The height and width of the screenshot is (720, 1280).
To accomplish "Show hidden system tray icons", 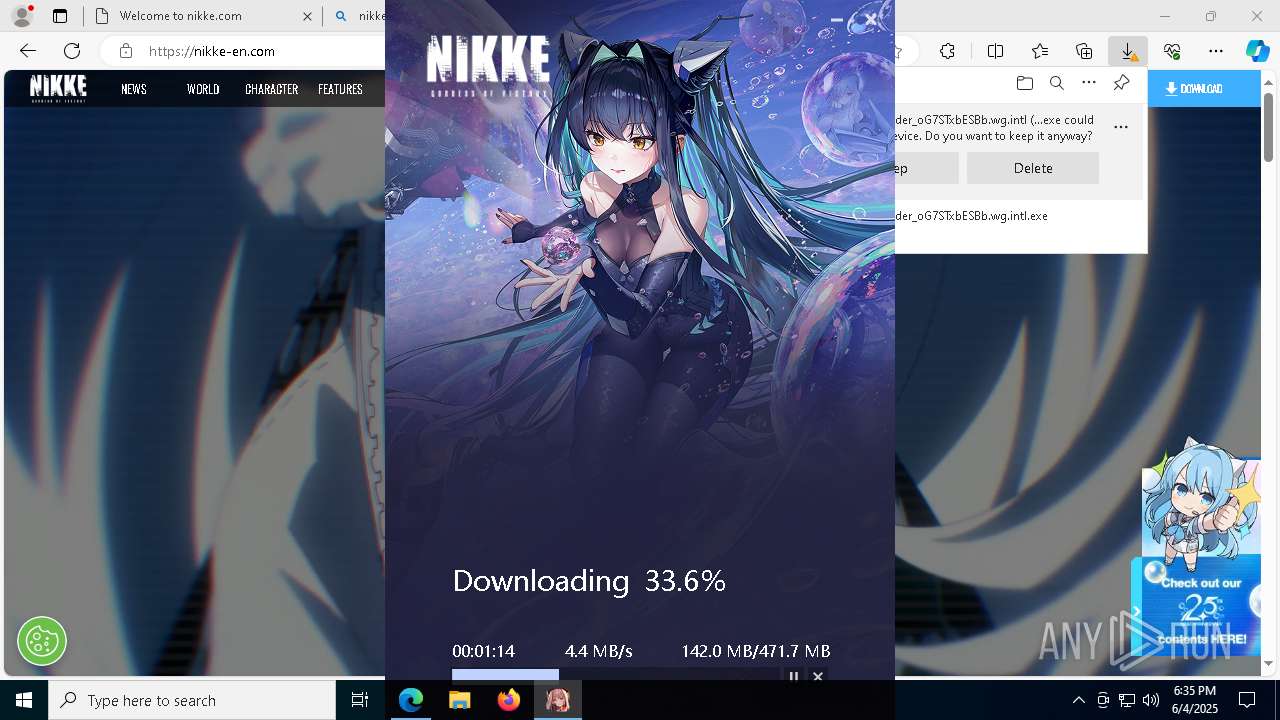I will point(1079,700).
